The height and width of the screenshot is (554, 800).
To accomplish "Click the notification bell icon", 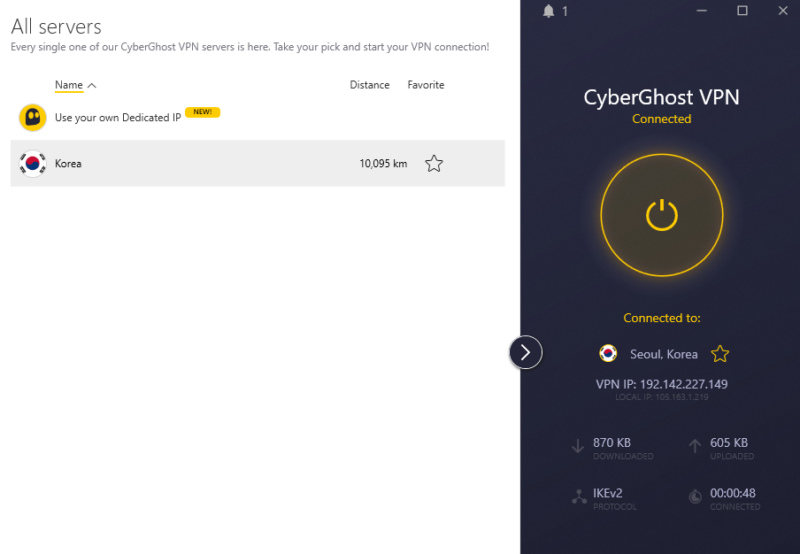I will 548,11.
